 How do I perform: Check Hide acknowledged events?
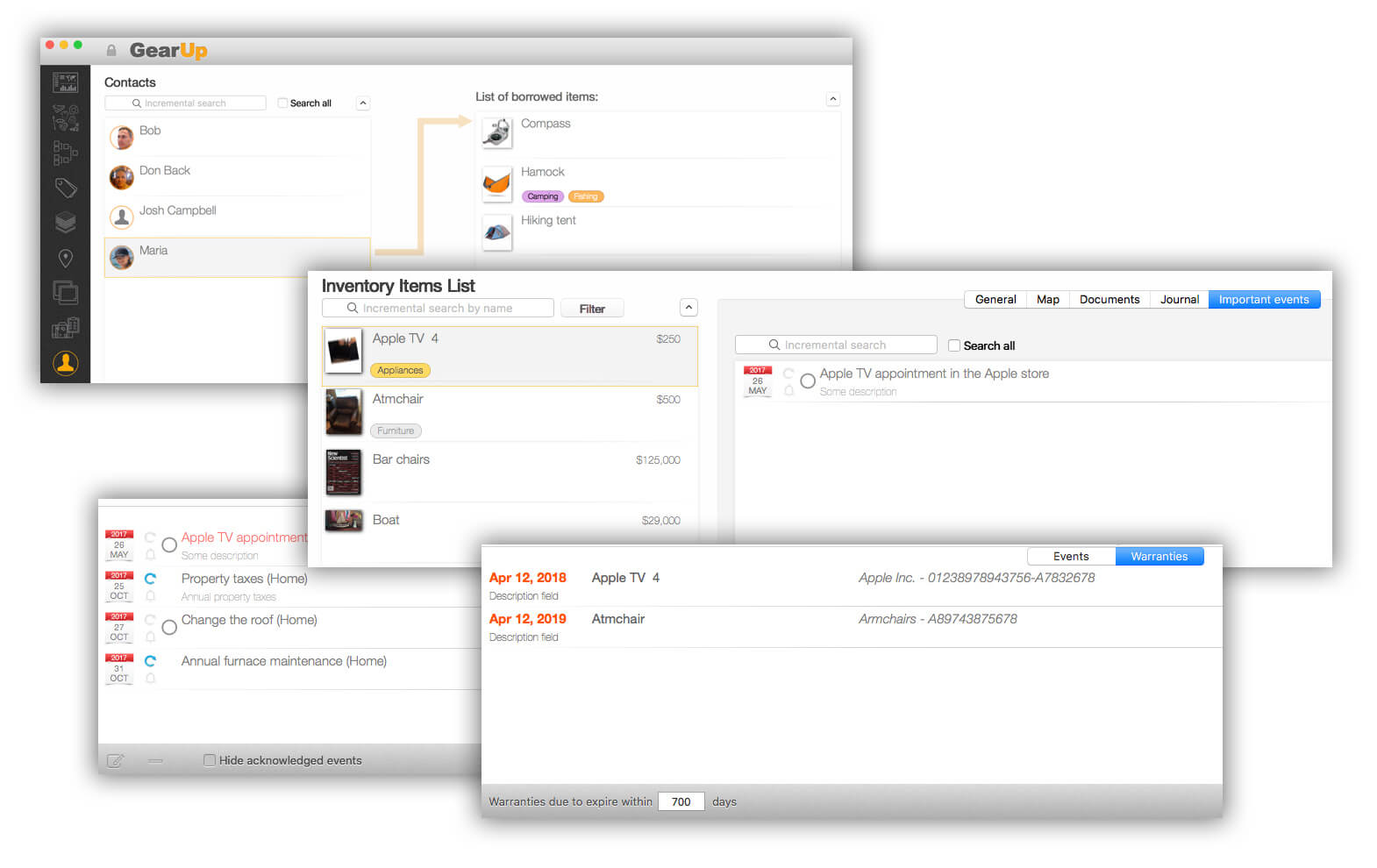210,760
